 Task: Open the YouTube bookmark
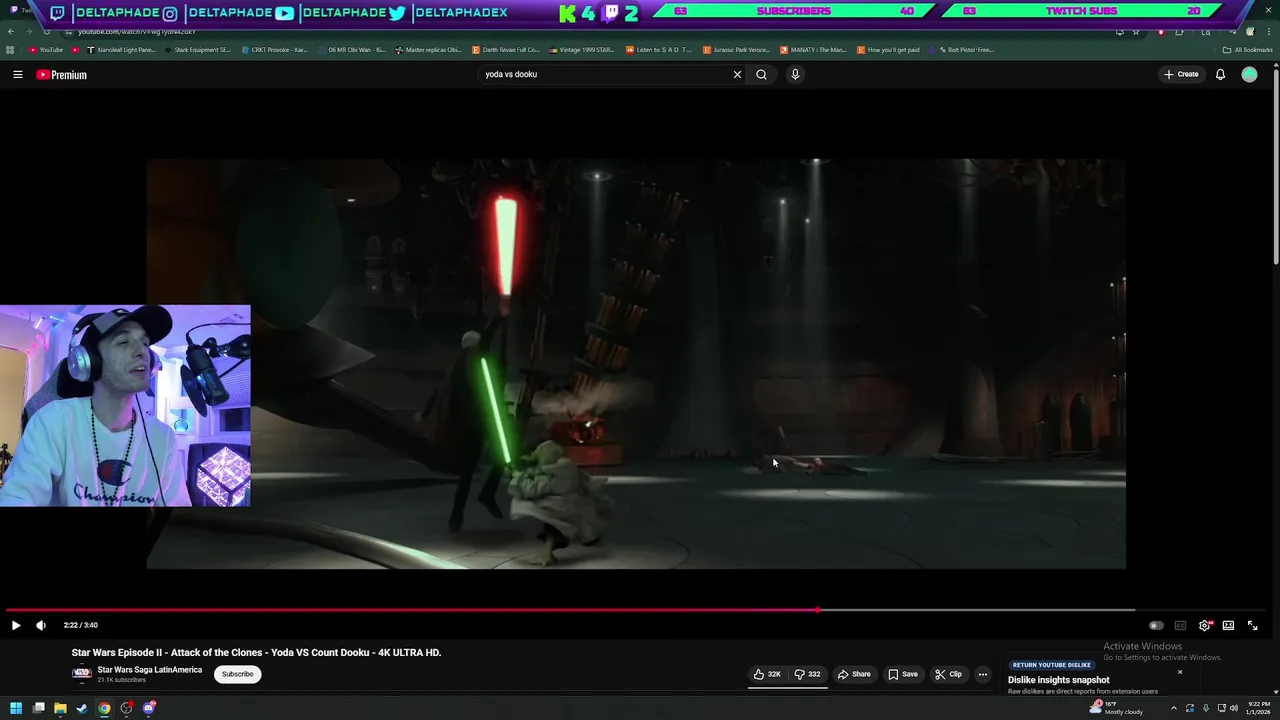46,50
